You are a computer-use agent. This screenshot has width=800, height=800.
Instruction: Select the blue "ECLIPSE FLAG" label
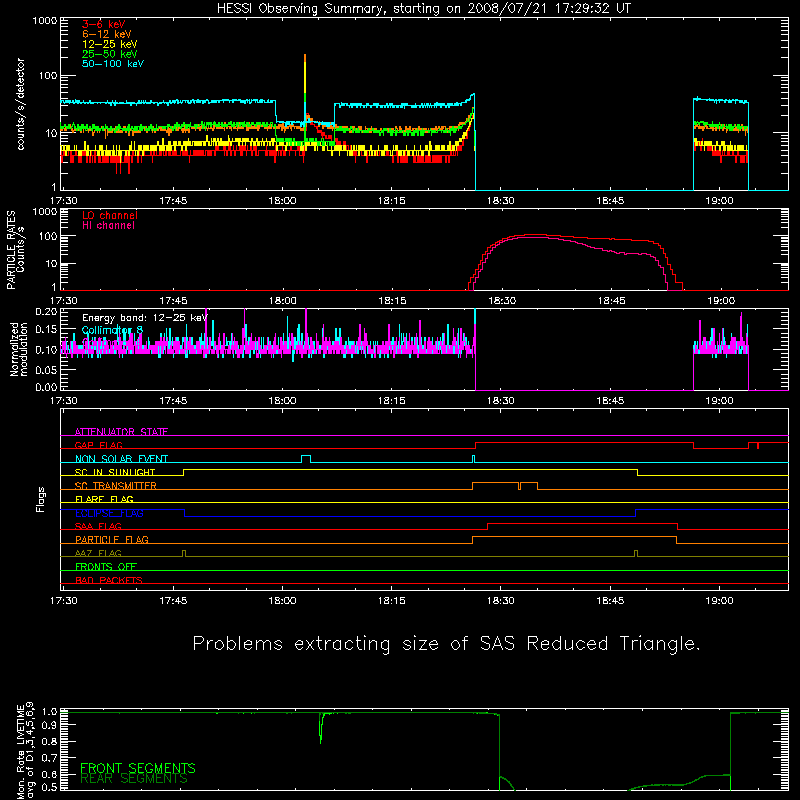(x=109, y=513)
